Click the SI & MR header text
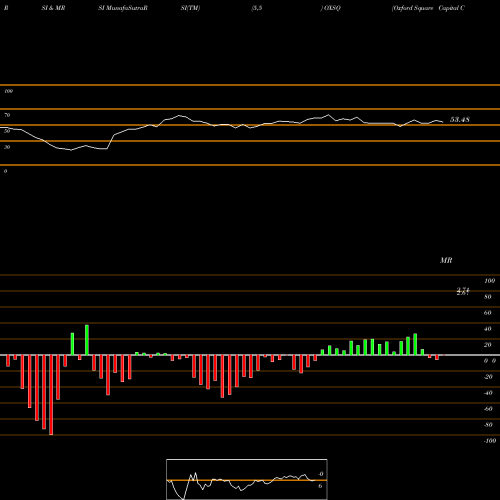Screen dimensions: 500x500 point(53,8)
